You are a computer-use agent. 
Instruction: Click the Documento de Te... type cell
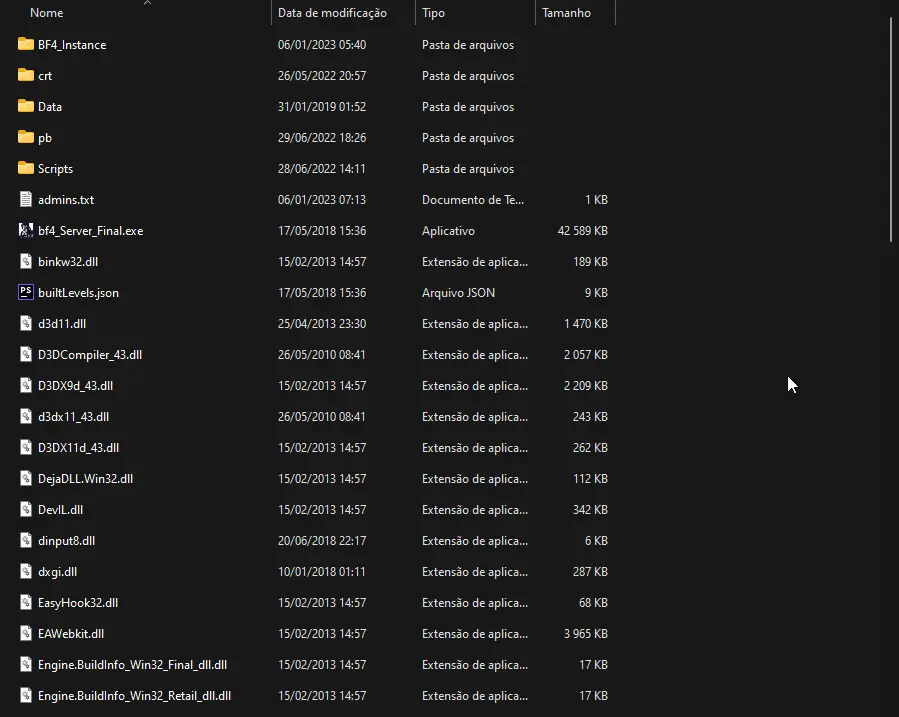472,199
